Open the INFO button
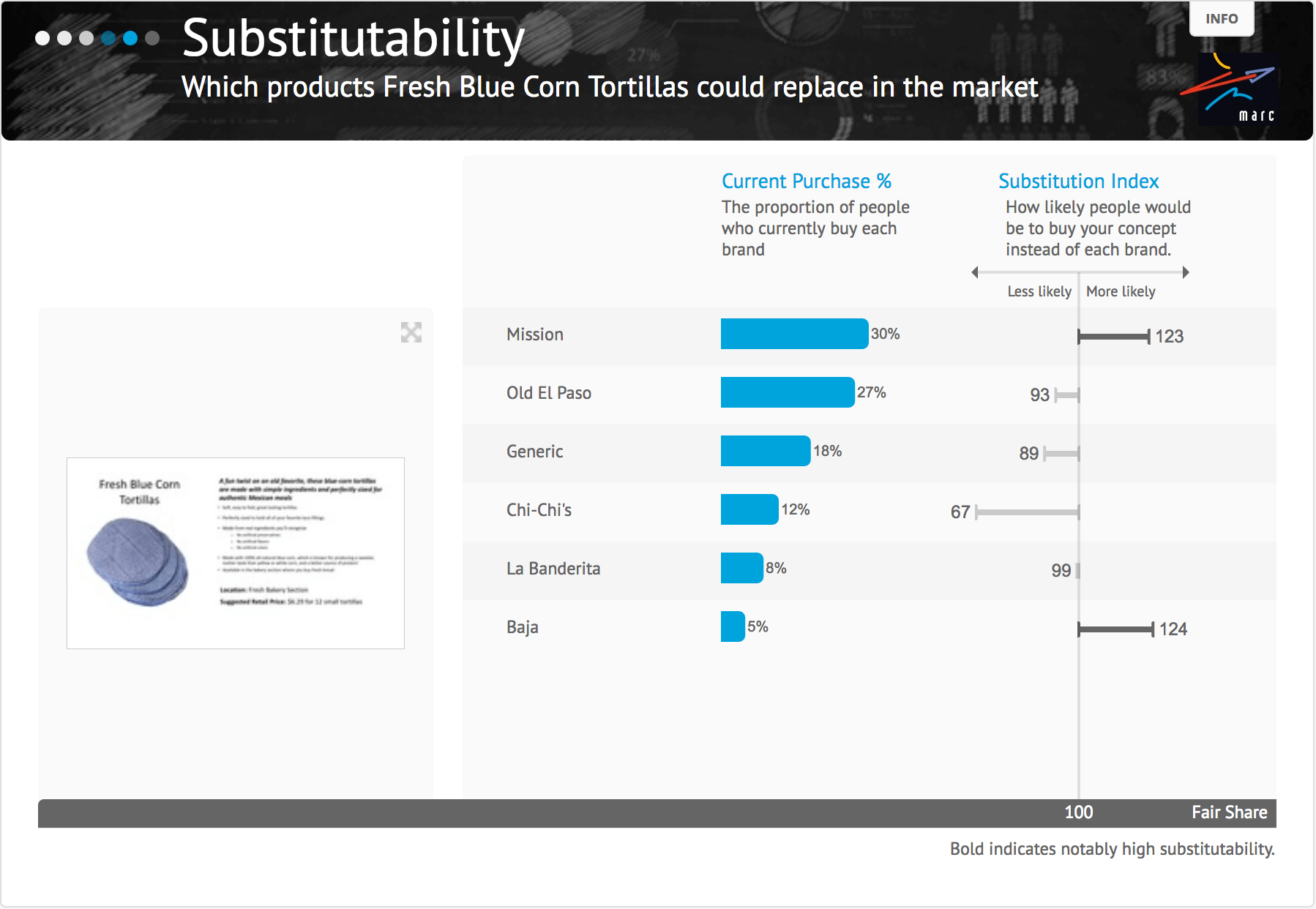This screenshot has width=1316, height=909. [x=1222, y=19]
